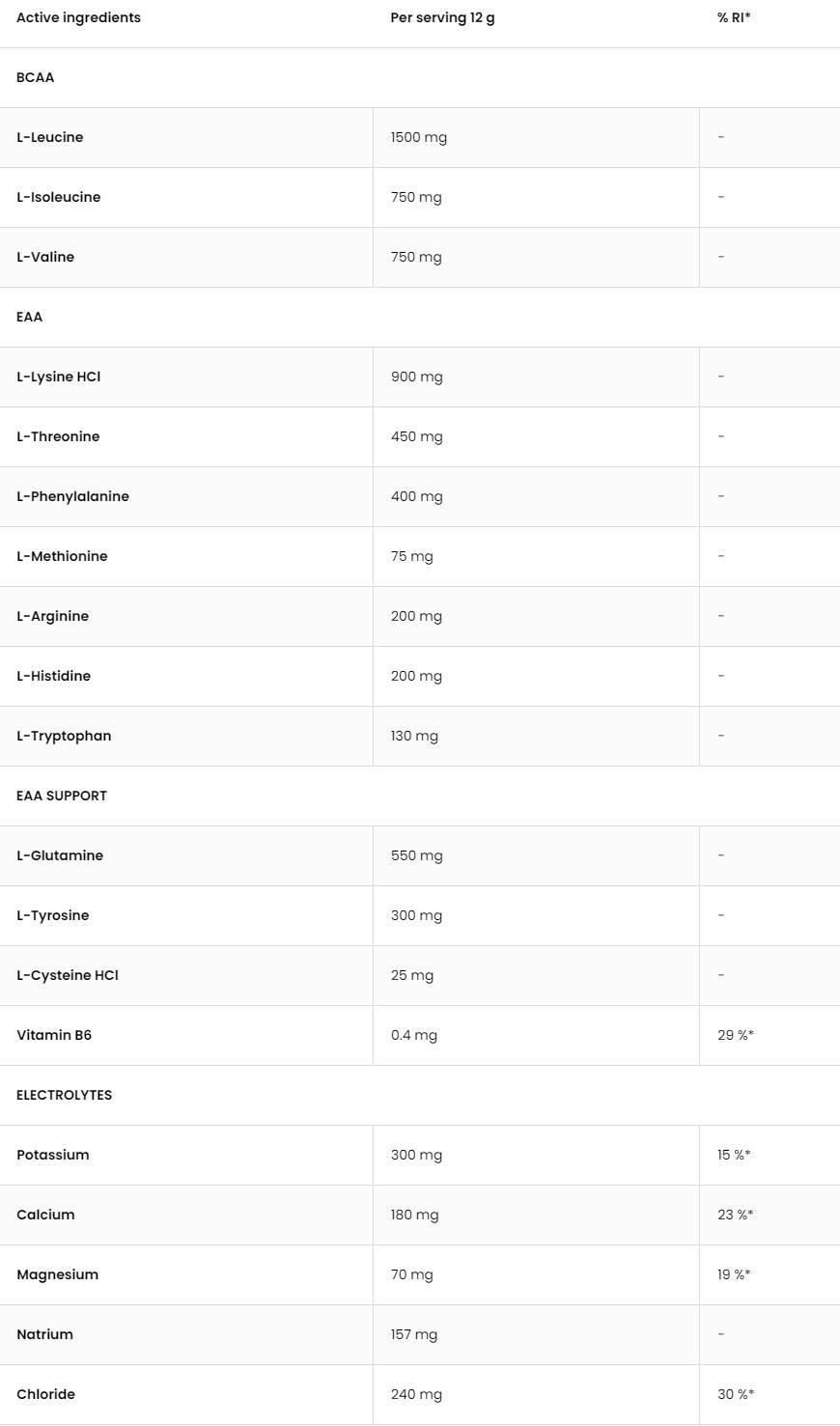Click the L-Isoleucine row label
Viewport: 840px width, 1426px height.
59,197
